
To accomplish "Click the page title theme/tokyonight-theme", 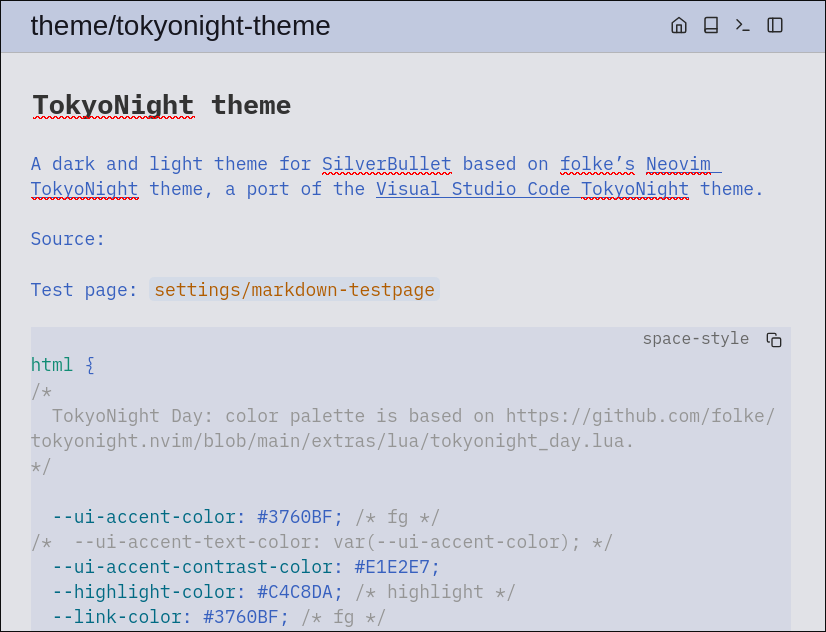I will click(180, 26).
